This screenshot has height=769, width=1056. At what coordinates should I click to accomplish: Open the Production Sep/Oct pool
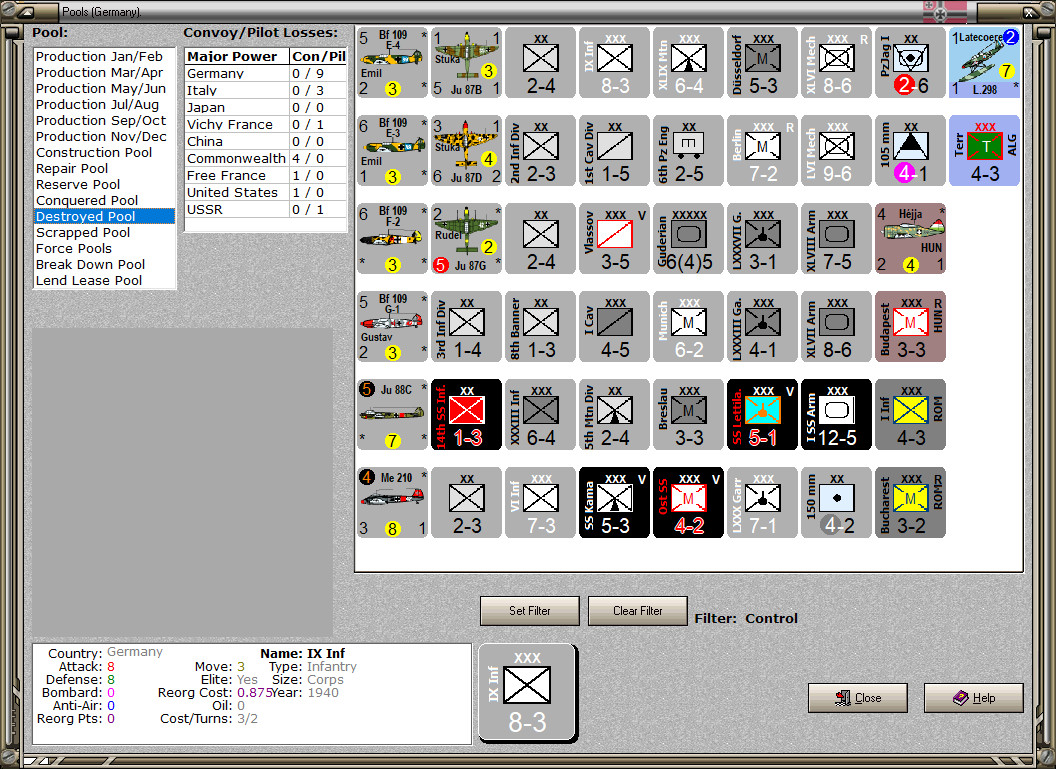(104, 121)
